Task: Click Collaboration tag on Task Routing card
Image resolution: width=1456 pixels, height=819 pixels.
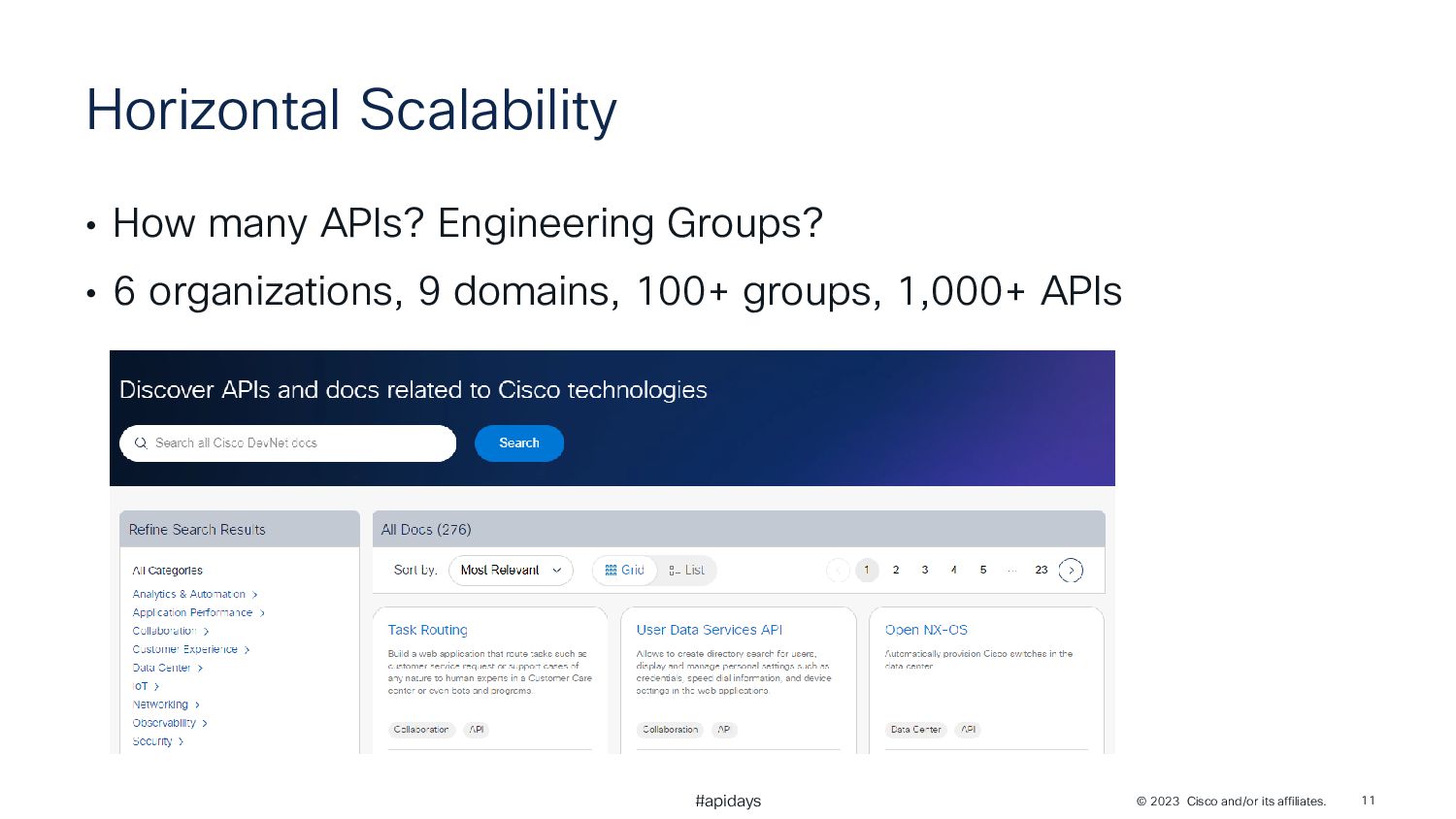Action: pyautogui.click(x=421, y=730)
